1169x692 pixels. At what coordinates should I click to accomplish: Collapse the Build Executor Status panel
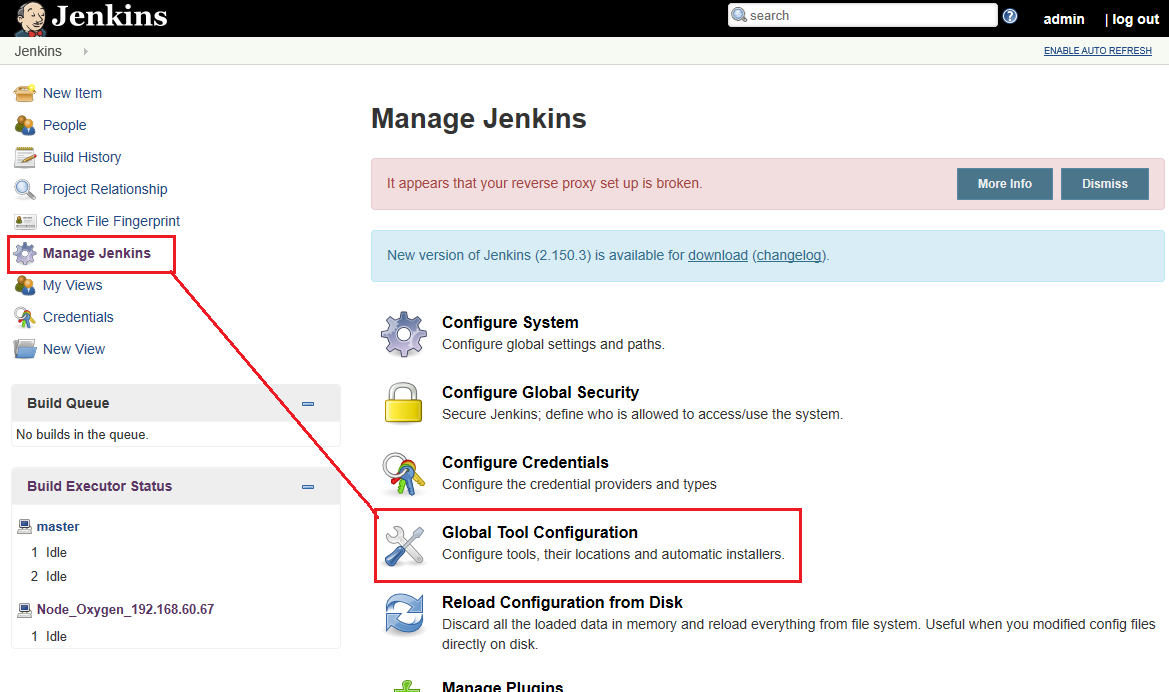pyautogui.click(x=308, y=487)
